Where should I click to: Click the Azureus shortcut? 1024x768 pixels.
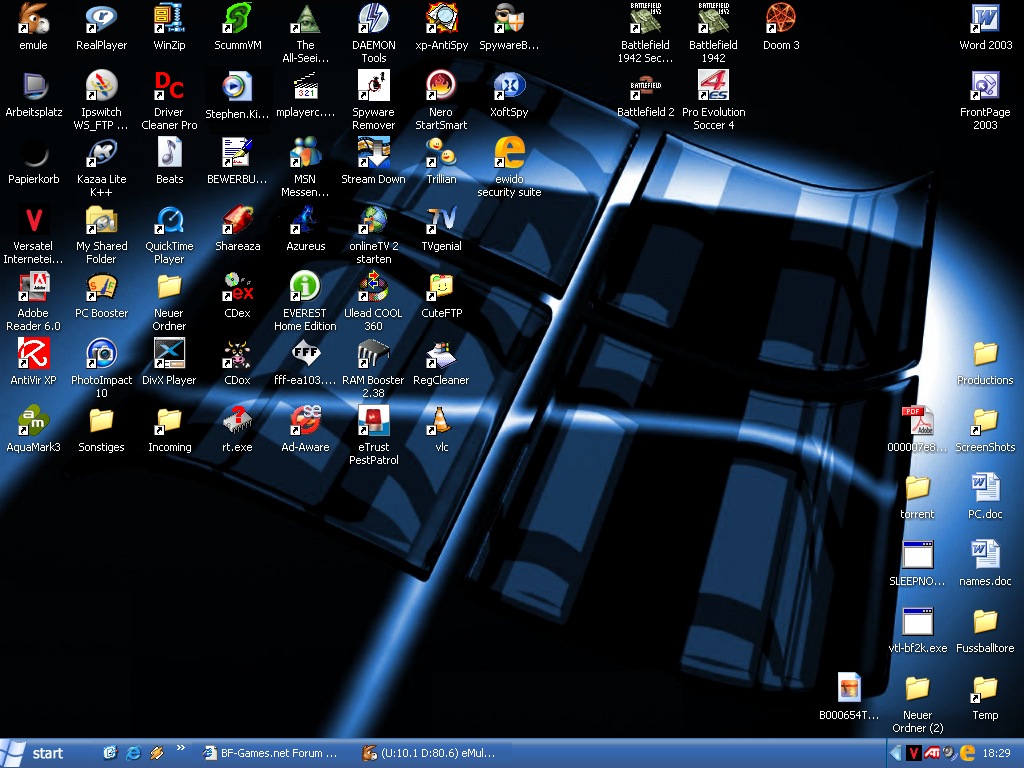point(306,227)
